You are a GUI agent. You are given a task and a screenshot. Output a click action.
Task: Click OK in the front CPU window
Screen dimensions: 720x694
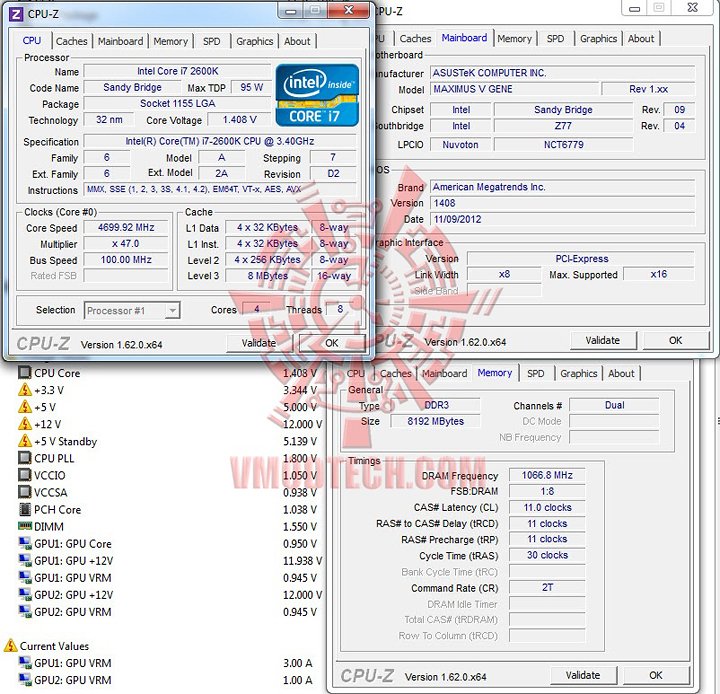point(332,343)
